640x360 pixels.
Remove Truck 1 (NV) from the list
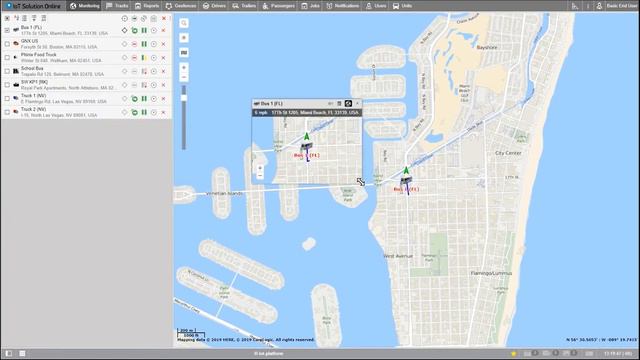(164, 98)
